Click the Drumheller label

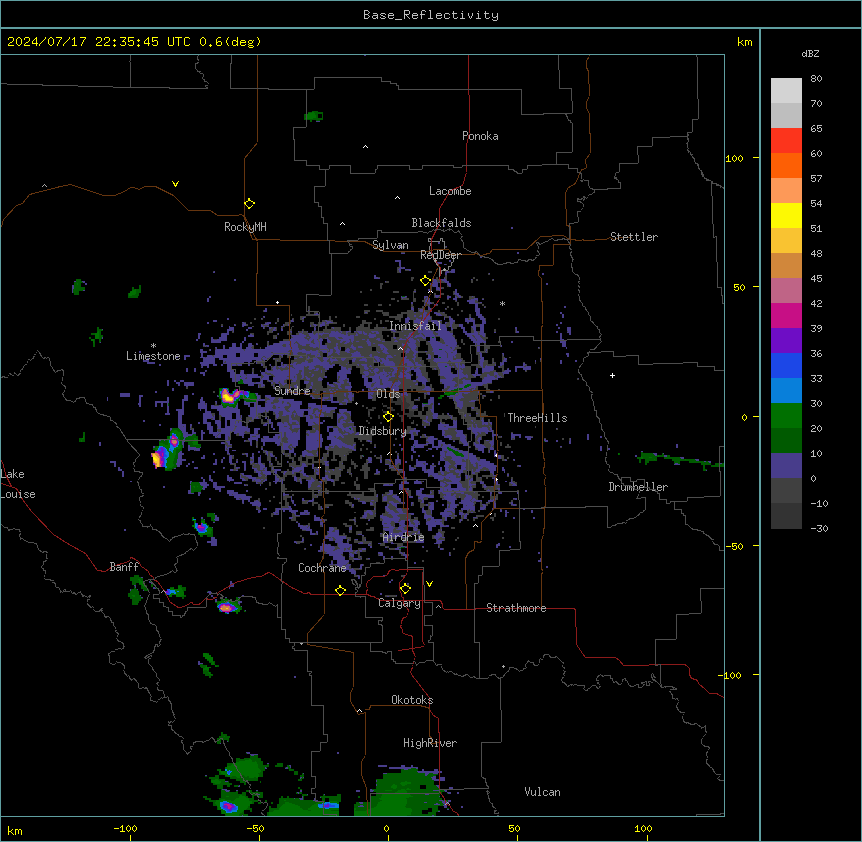[x=638, y=487]
